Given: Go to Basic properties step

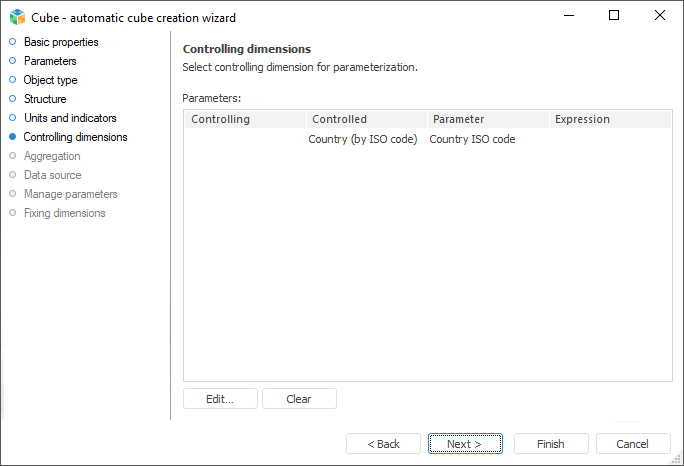Looking at the screenshot, I should (61, 42).
